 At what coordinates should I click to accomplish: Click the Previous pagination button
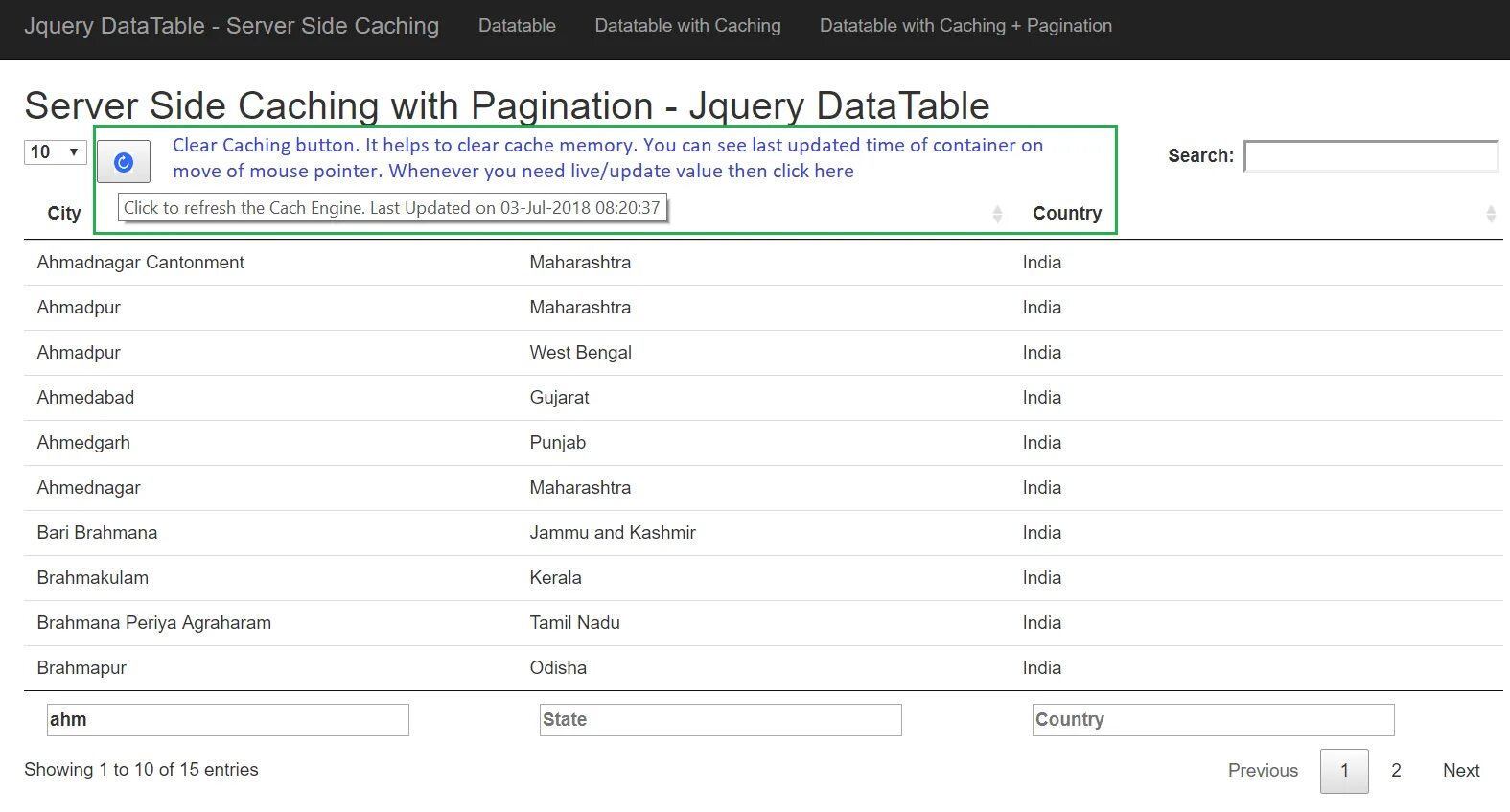(1263, 771)
